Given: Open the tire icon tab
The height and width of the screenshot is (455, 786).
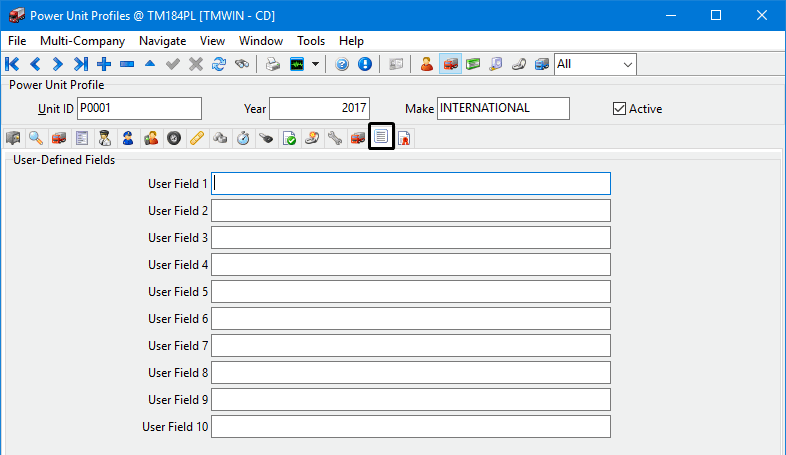Looking at the screenshot, I should tap(174, 138).
